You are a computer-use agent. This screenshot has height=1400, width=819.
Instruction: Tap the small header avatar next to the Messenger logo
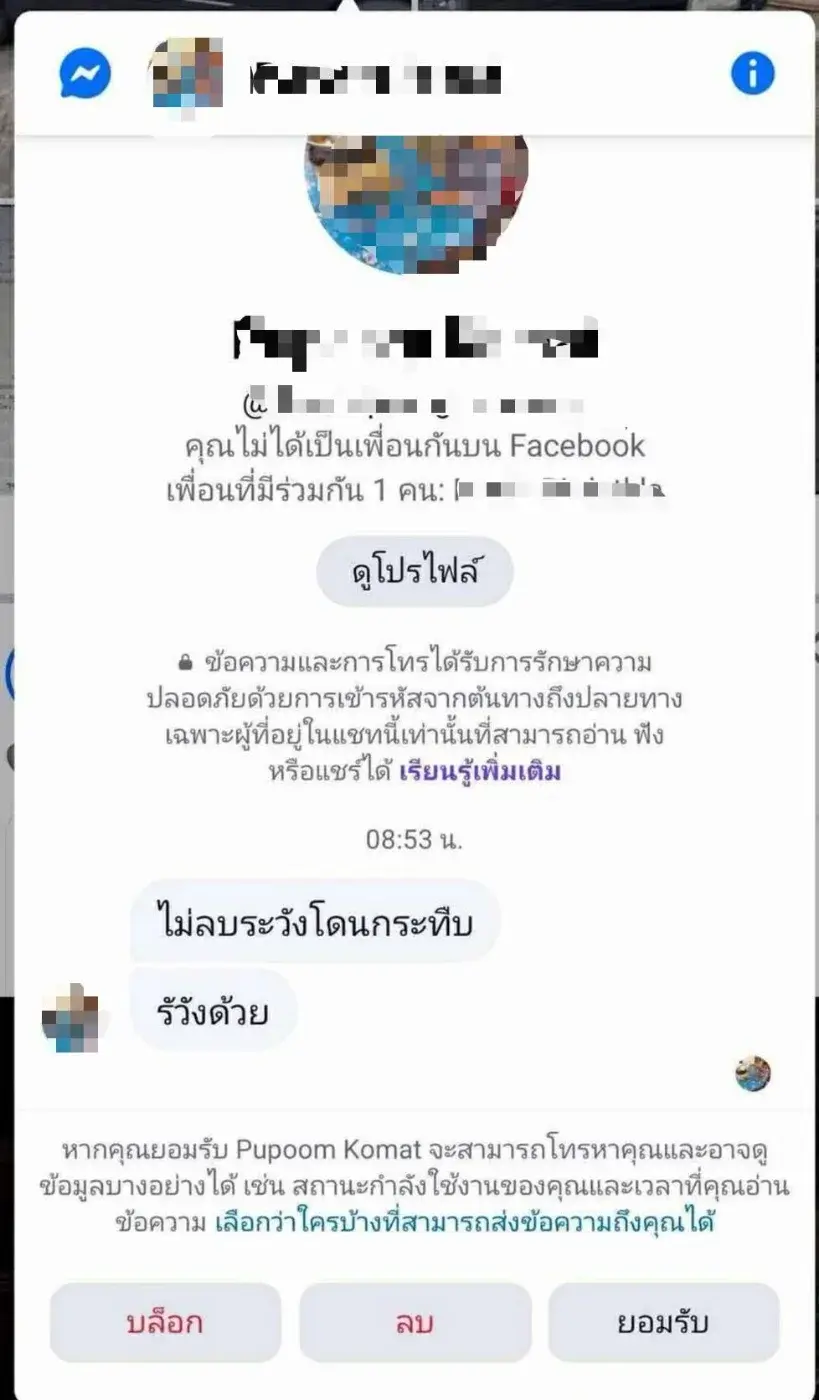[186, 74]
